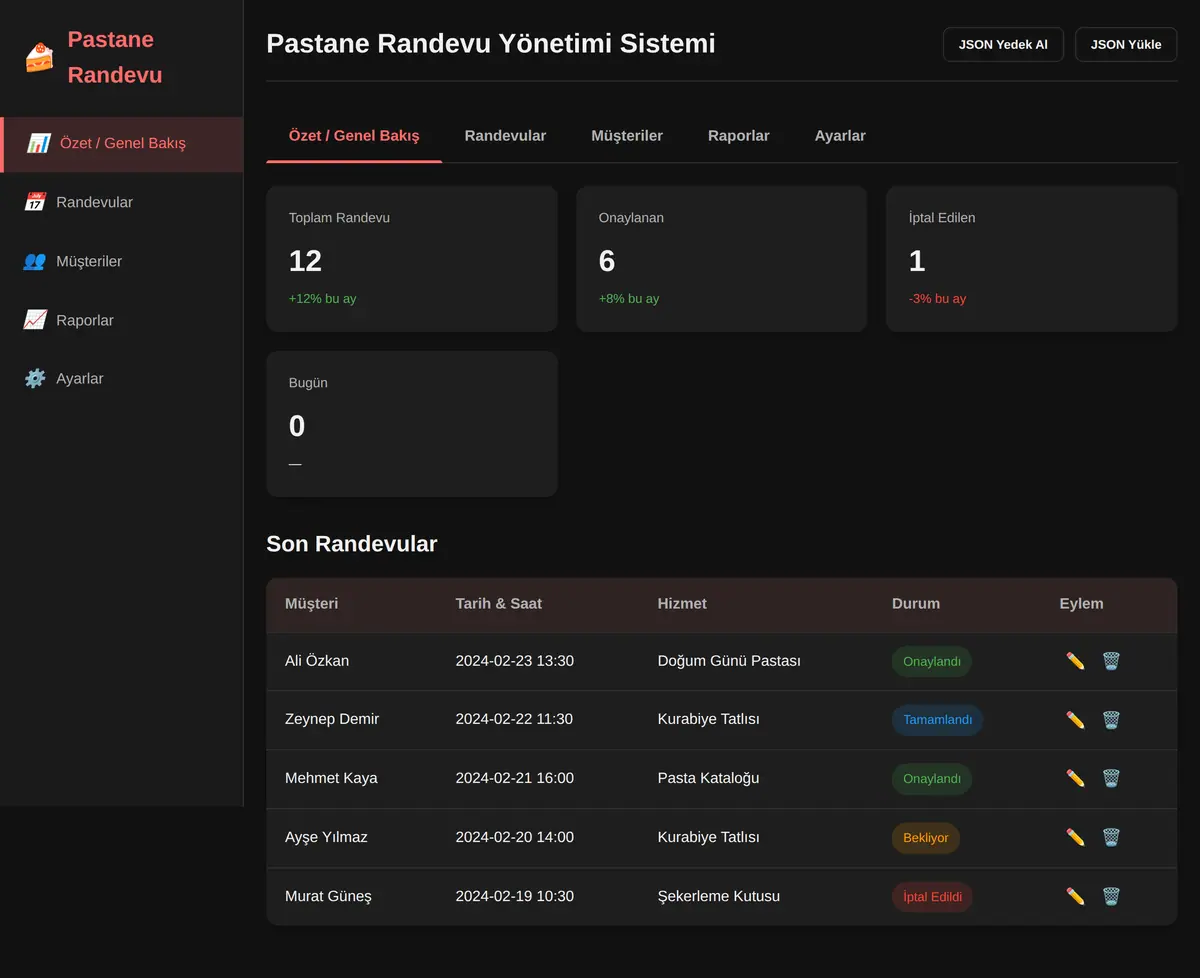The image size is (1200, 978).
Task: Click the Tarih & Saat column header
Action: [499, 604]
